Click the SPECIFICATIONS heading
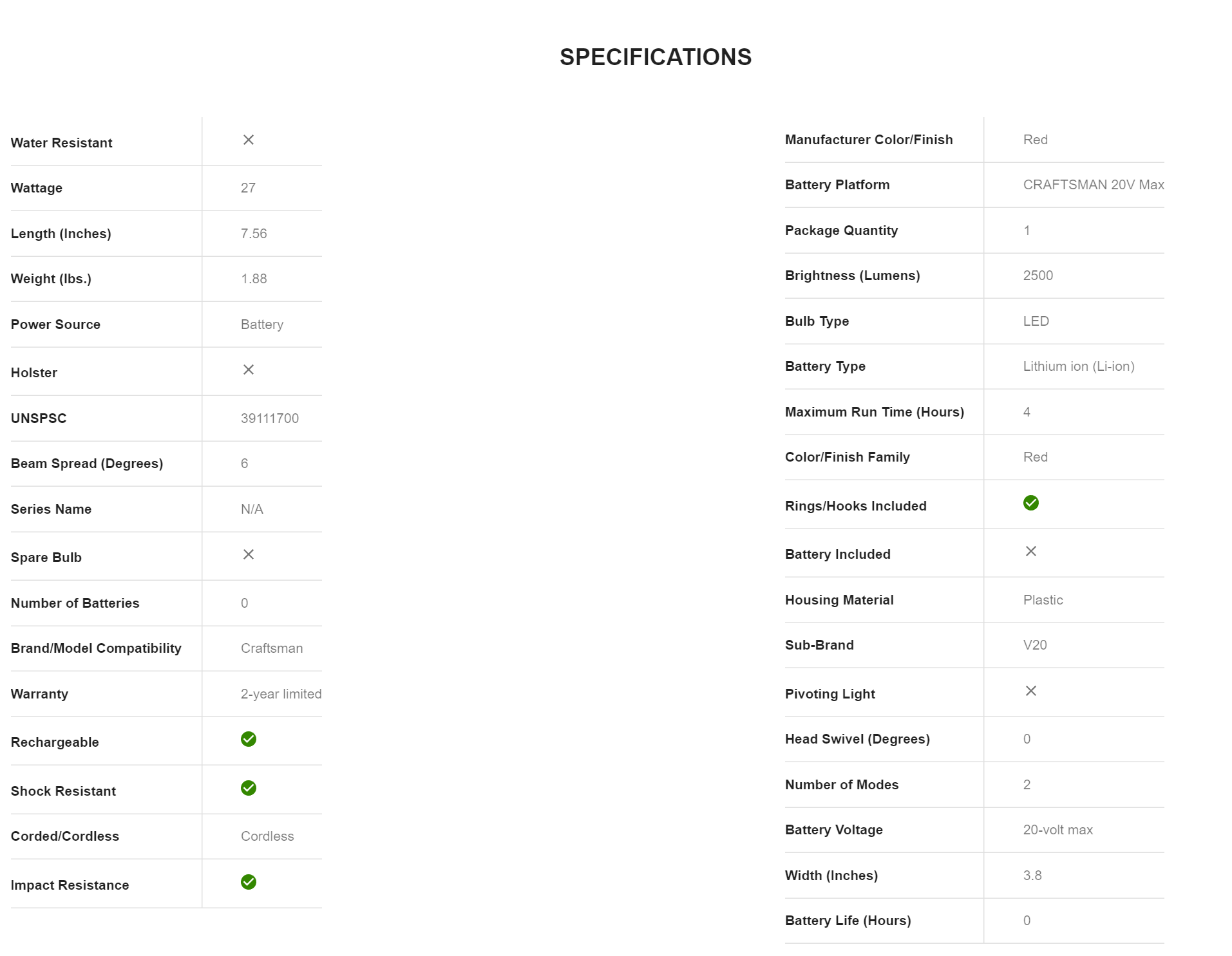This screenshot has width=1232, height=956. [655, 57]
